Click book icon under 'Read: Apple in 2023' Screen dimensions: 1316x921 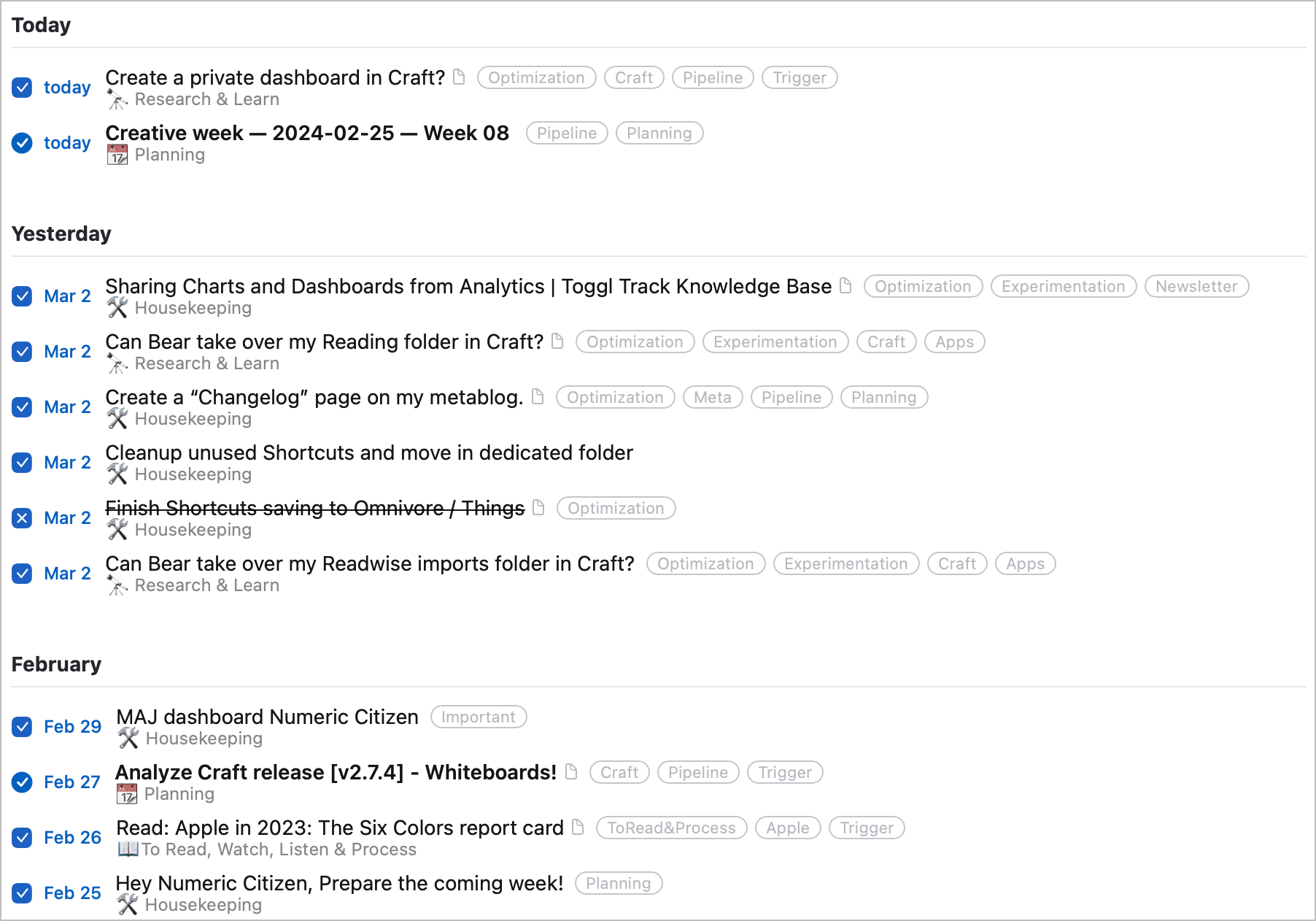(128, 849)
